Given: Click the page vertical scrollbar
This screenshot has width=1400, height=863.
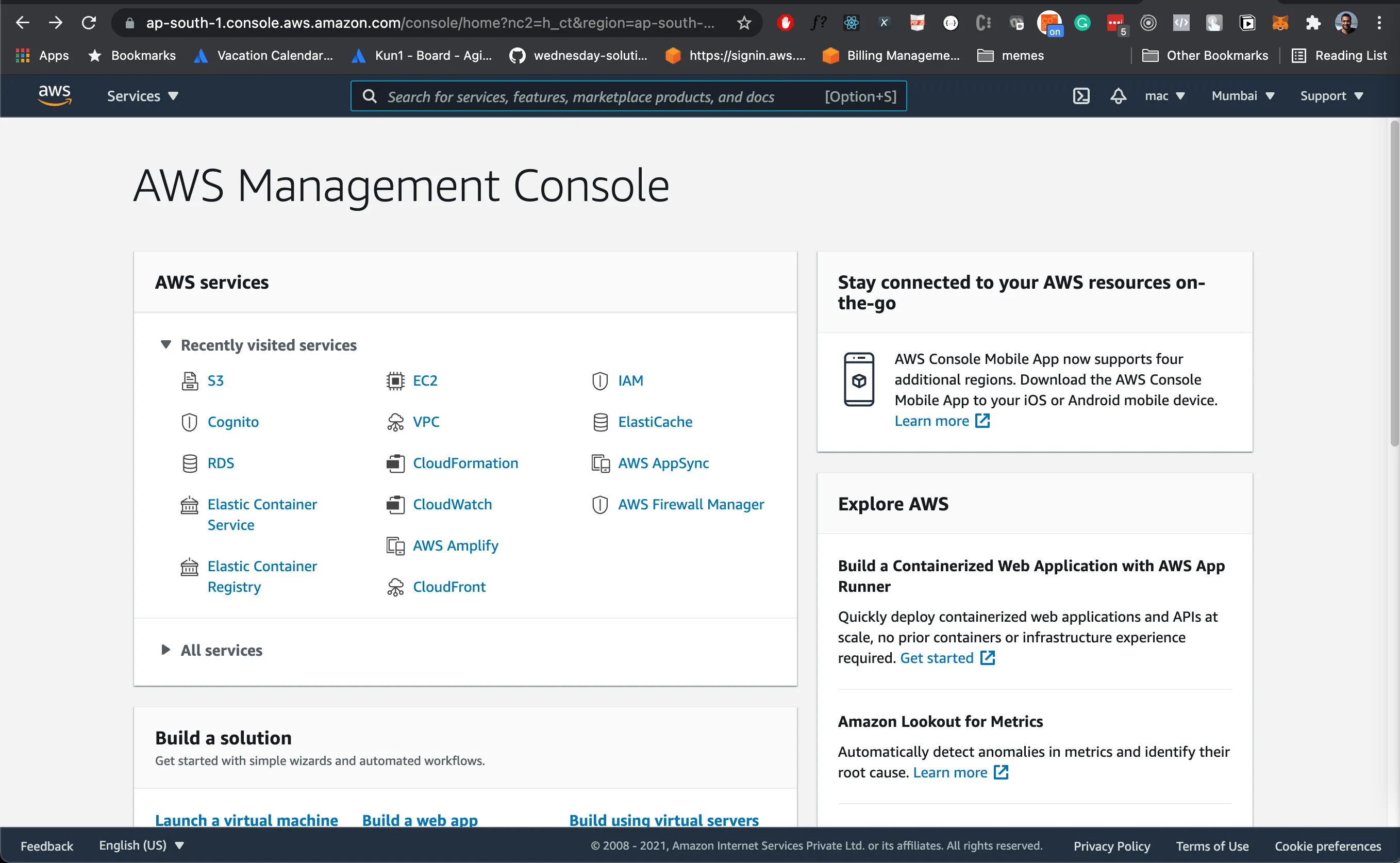Looking at the screenshot, I should pos(1394,284).
